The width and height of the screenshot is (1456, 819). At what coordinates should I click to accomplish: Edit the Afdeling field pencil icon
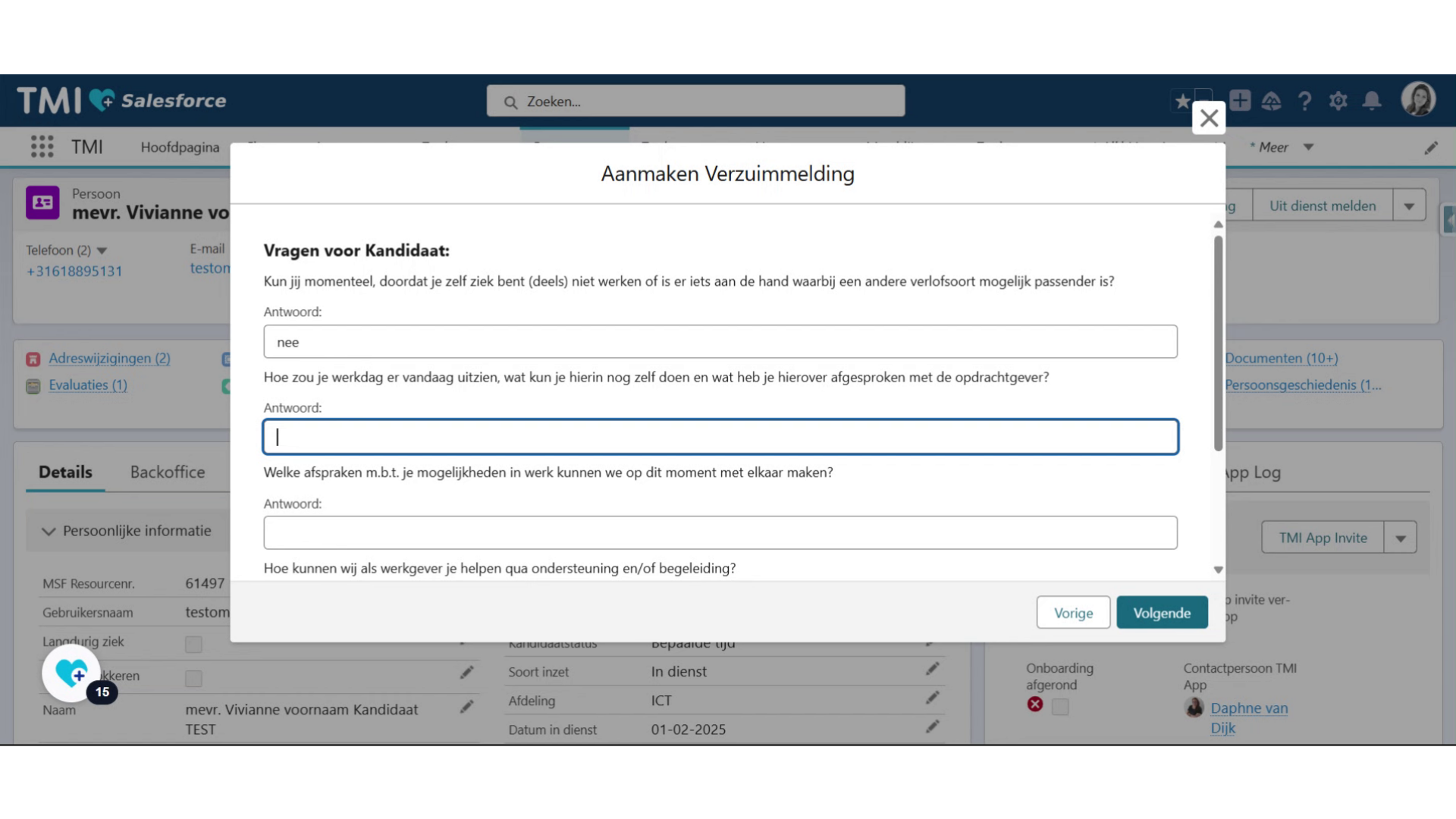tap(932, 698)
